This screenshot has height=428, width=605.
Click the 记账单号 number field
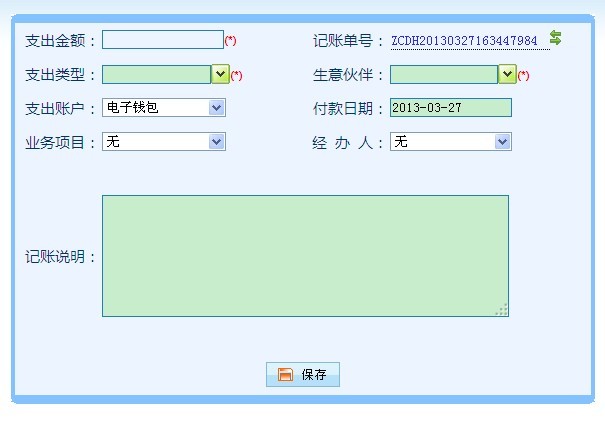click(x=464, y=41)
